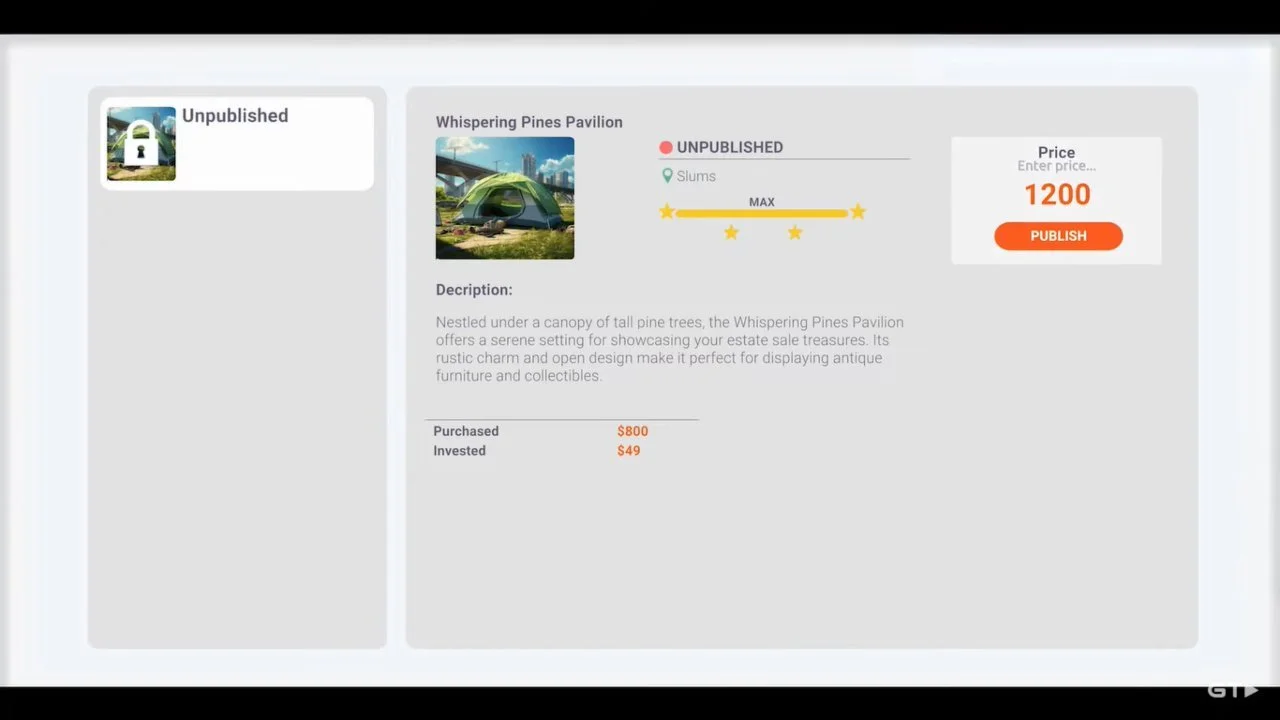The height and width of the screenshot is (720, 1280).
Task: Click the red UNPUBLISHED status dot
Action: point(665,147)
